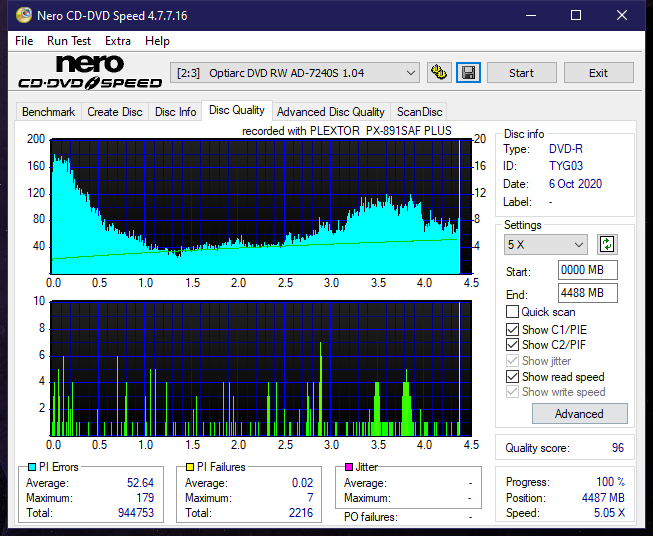Click inside the PI Errors graph
The height and width of the screenshot is (536, 653).
coord(261,206)
